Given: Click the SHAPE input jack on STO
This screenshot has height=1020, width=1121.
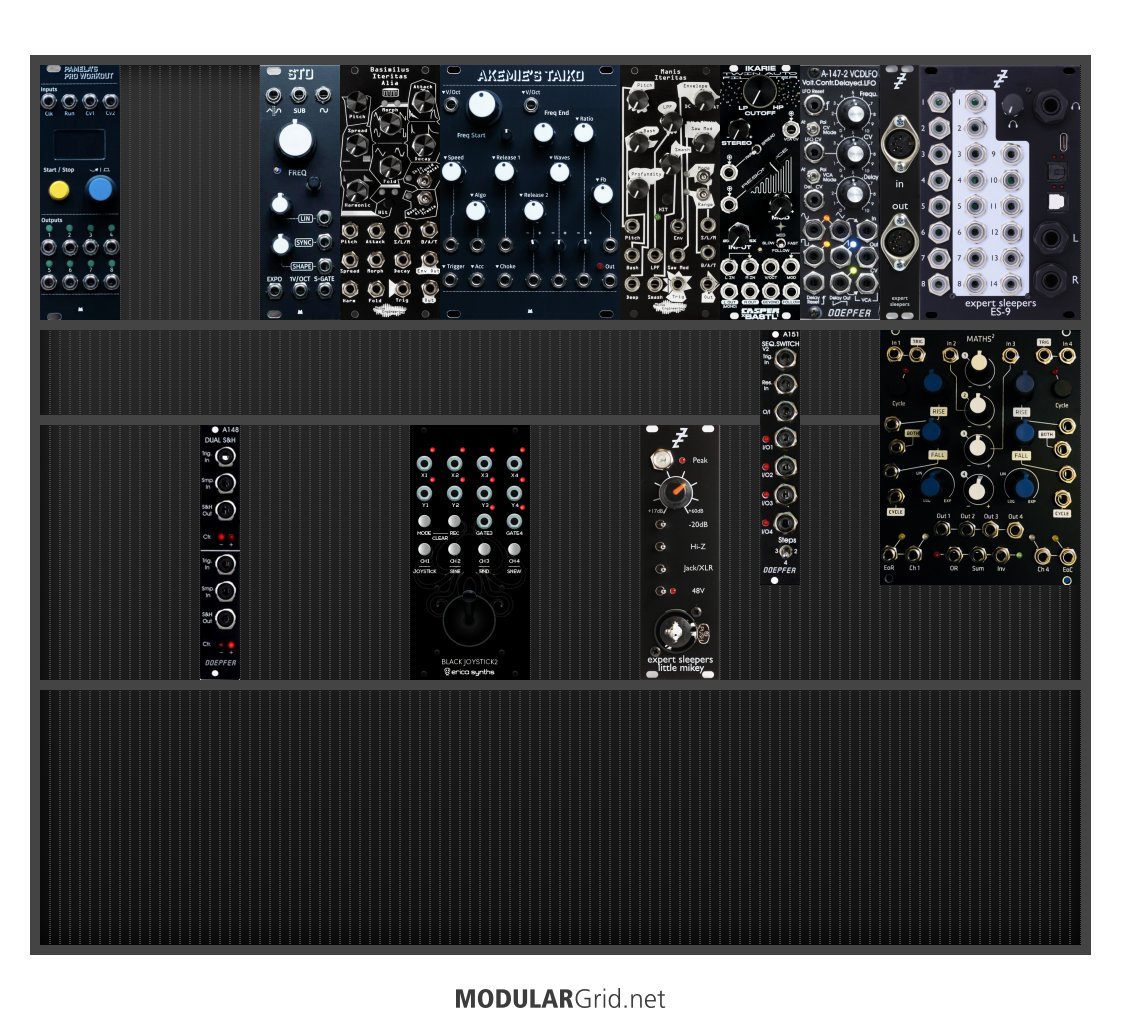Looking at the screenshot, I should 325,265.
